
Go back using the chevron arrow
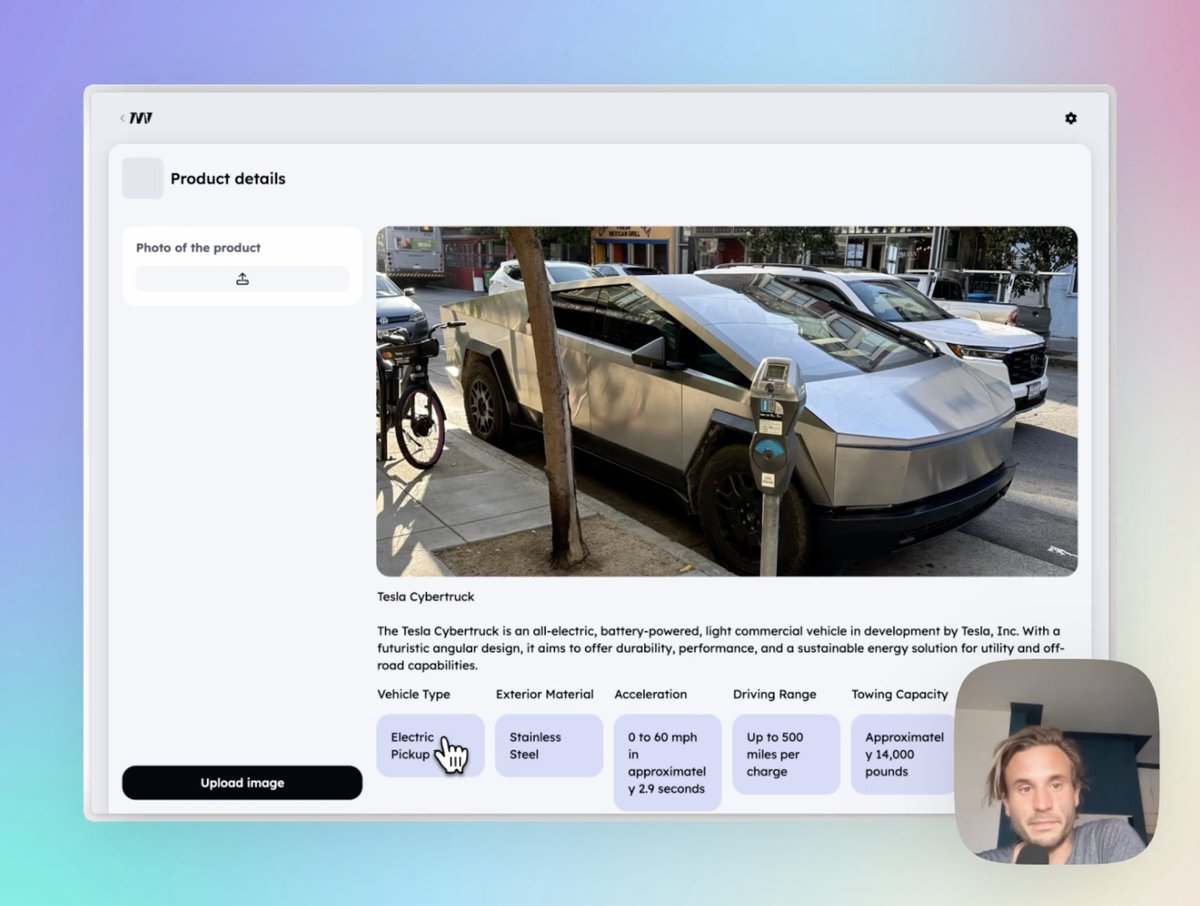[x=122, y=118]
